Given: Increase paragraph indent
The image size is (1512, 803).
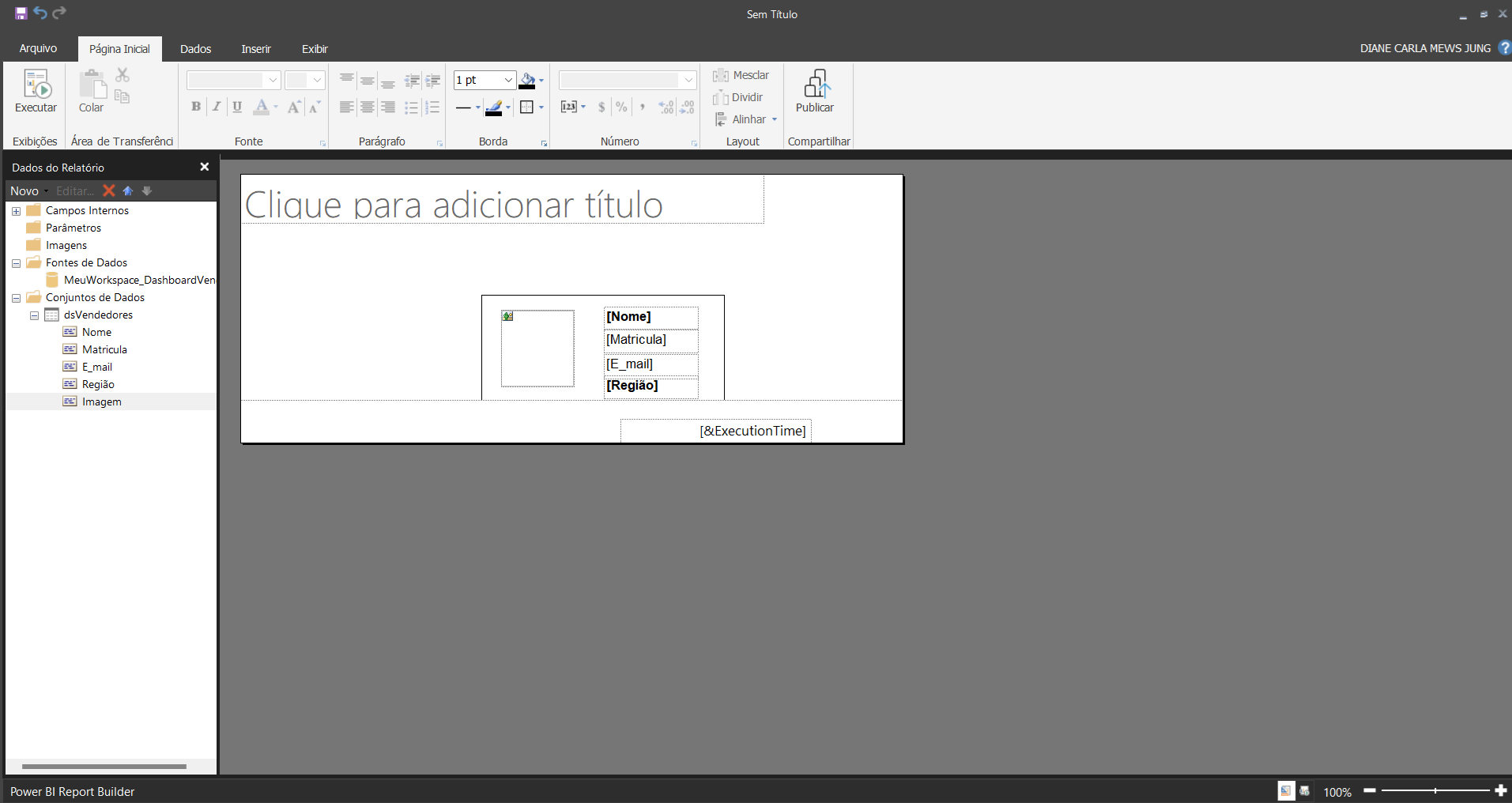Looking at the screenshot, I should (x=432, y=80).
